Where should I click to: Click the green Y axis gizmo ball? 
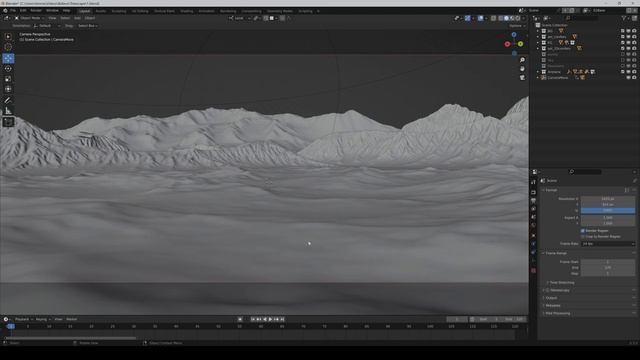(x=520, y=44)
